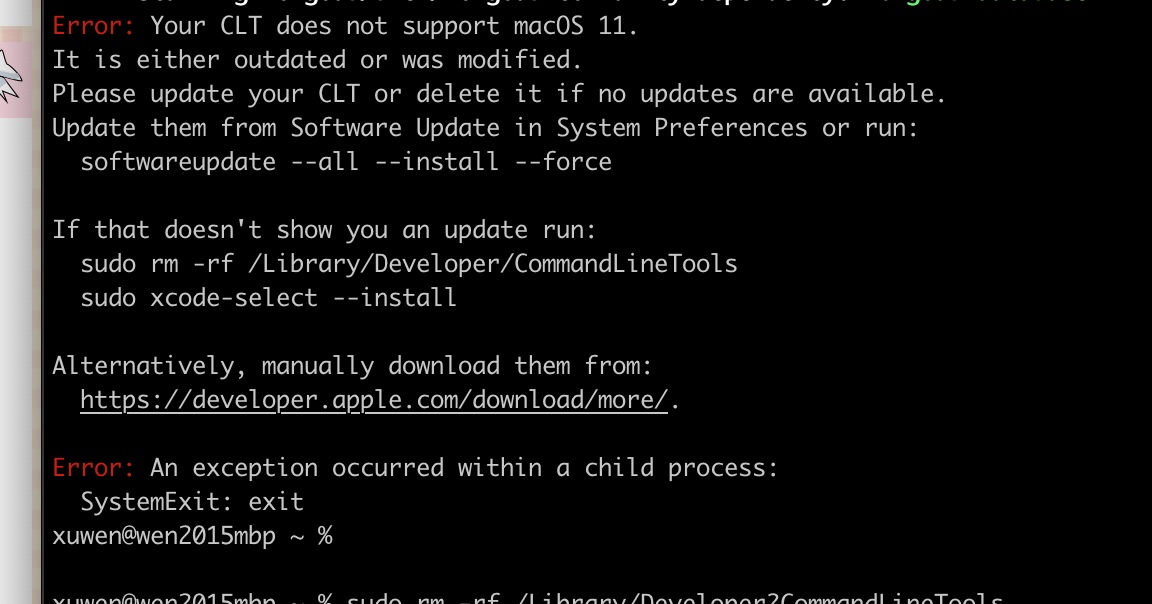The width and height of the screenshot is (1152, 604).
Task: Click the percent sign at the empty prompt
Action: [x=324, y=537]
